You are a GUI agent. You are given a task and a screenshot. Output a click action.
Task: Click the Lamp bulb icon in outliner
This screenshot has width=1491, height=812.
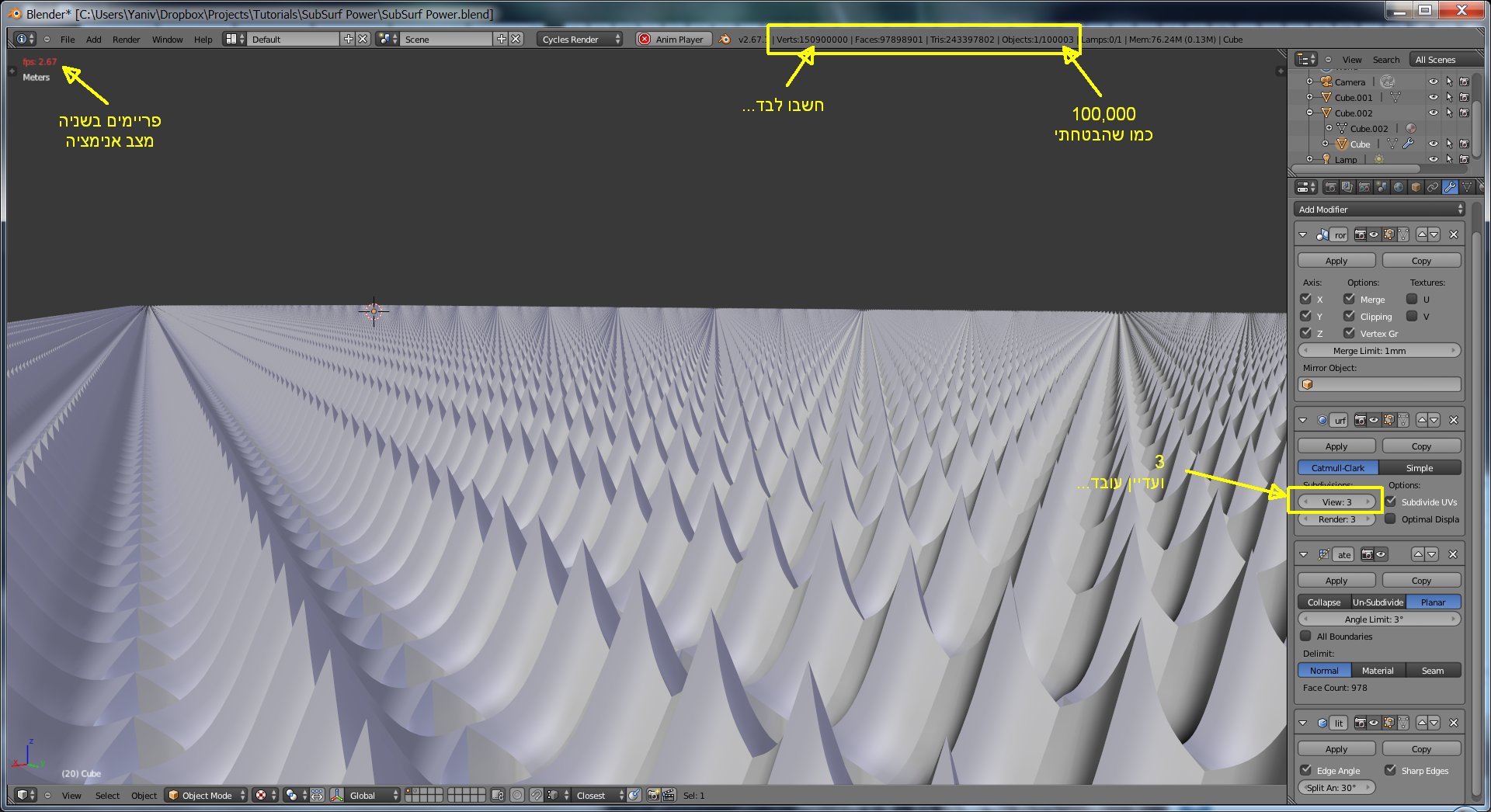click(x=1326, y=159)
